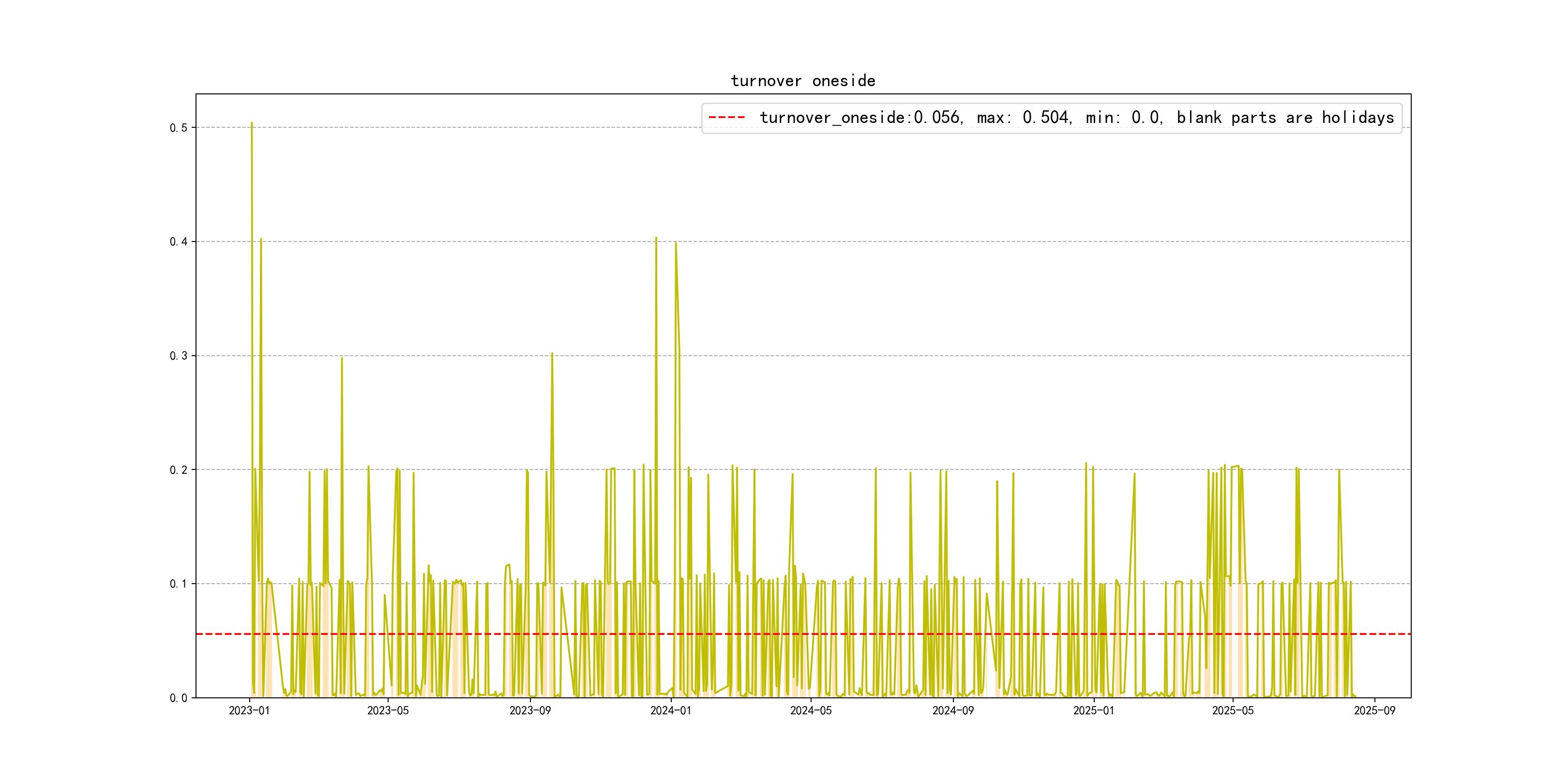Click the 'turnover oneside' chart title
The height and width of the screenshot is (784, 1568).
pyautogui.click(x=803, y=81)
